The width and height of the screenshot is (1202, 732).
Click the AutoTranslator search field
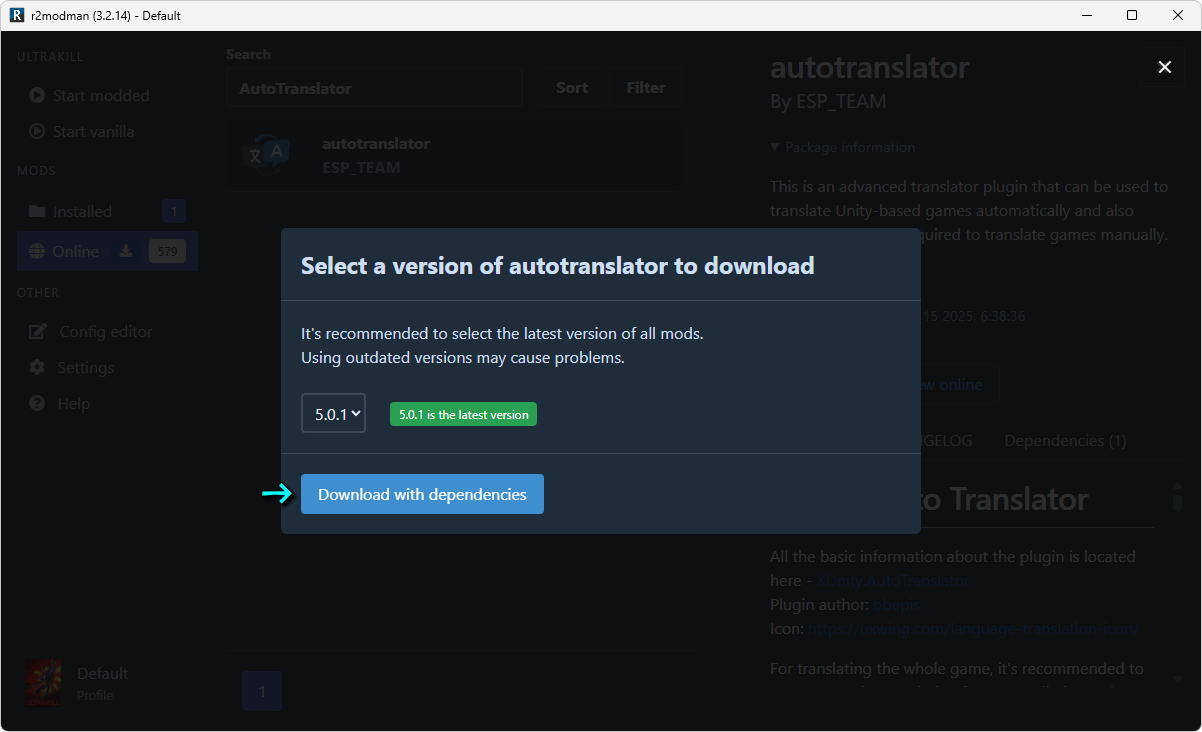tap(374, 88)
